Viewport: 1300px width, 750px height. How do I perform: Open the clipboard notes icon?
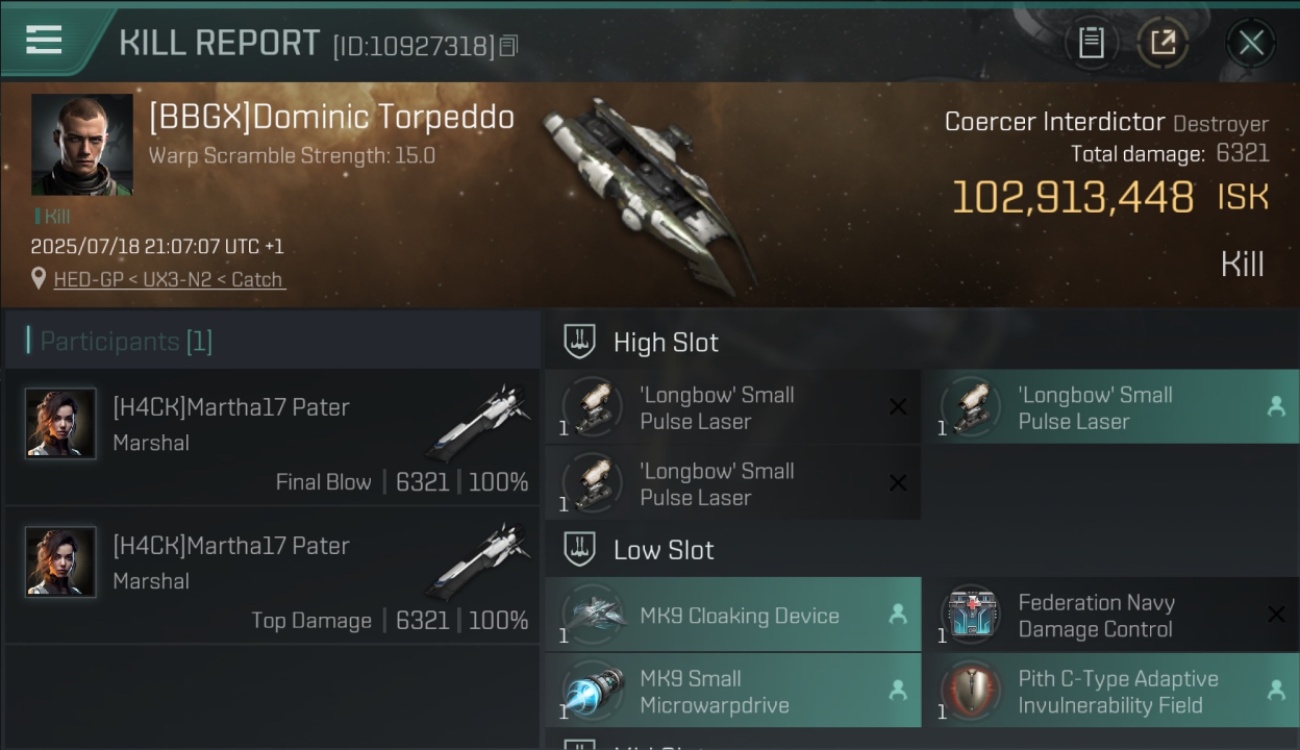tap(1091, 43)
